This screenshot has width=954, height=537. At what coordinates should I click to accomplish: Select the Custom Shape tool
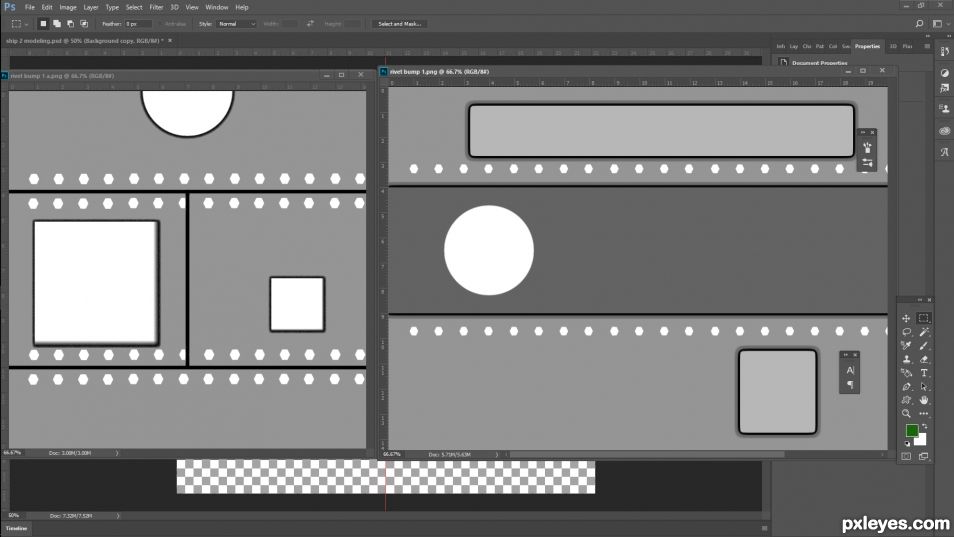pos(906,400)
